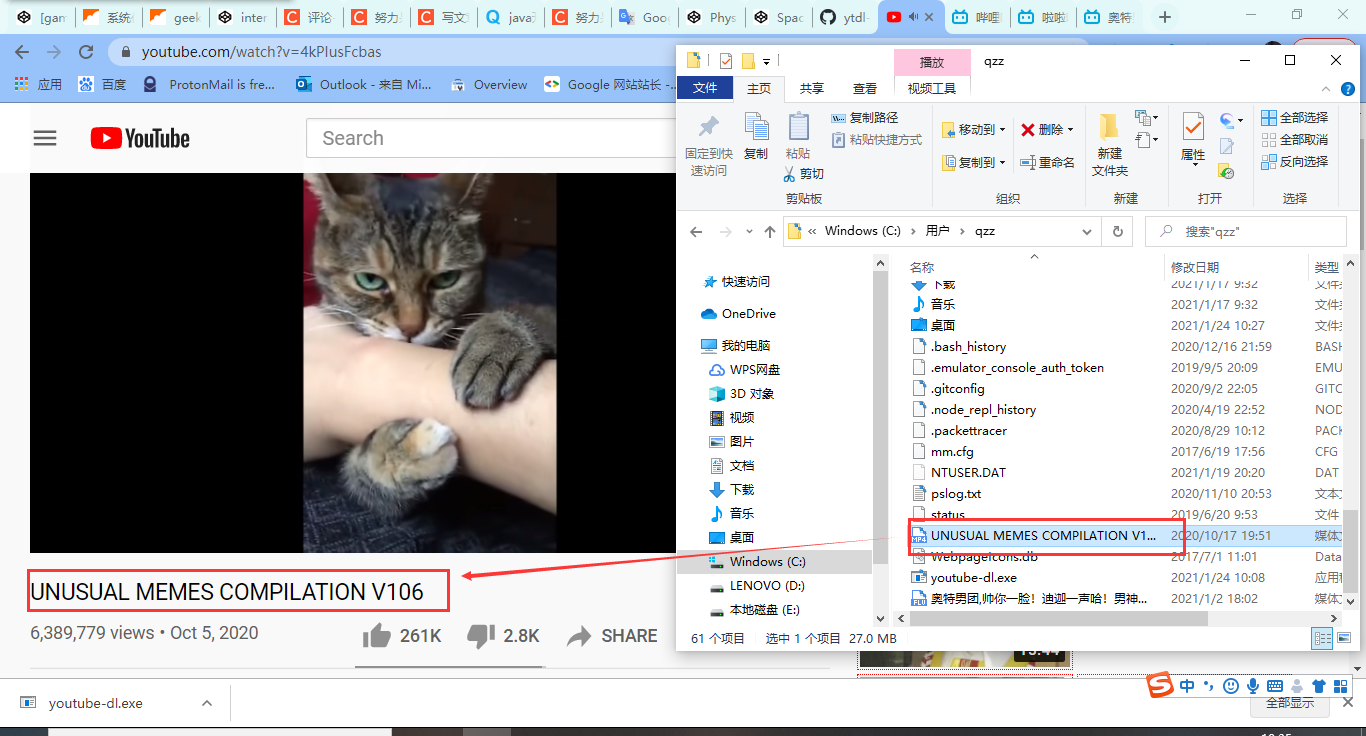The image size is (1366, 736).
Task: Switch Explorer to large icons view
Action: click(x=1342, y=638)
